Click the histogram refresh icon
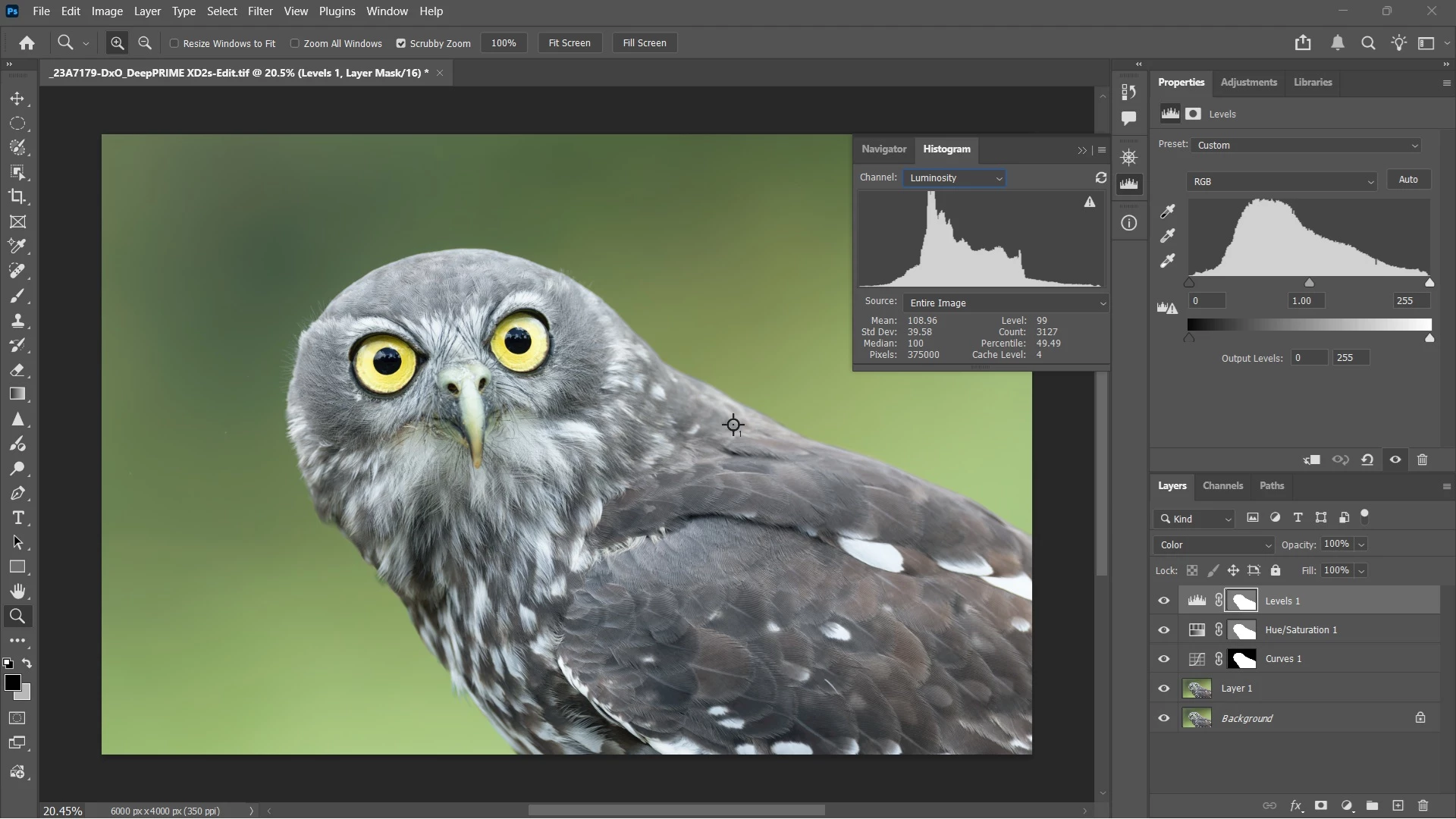The height and width of the screenshot is (819, 1456). (1101, 177)
